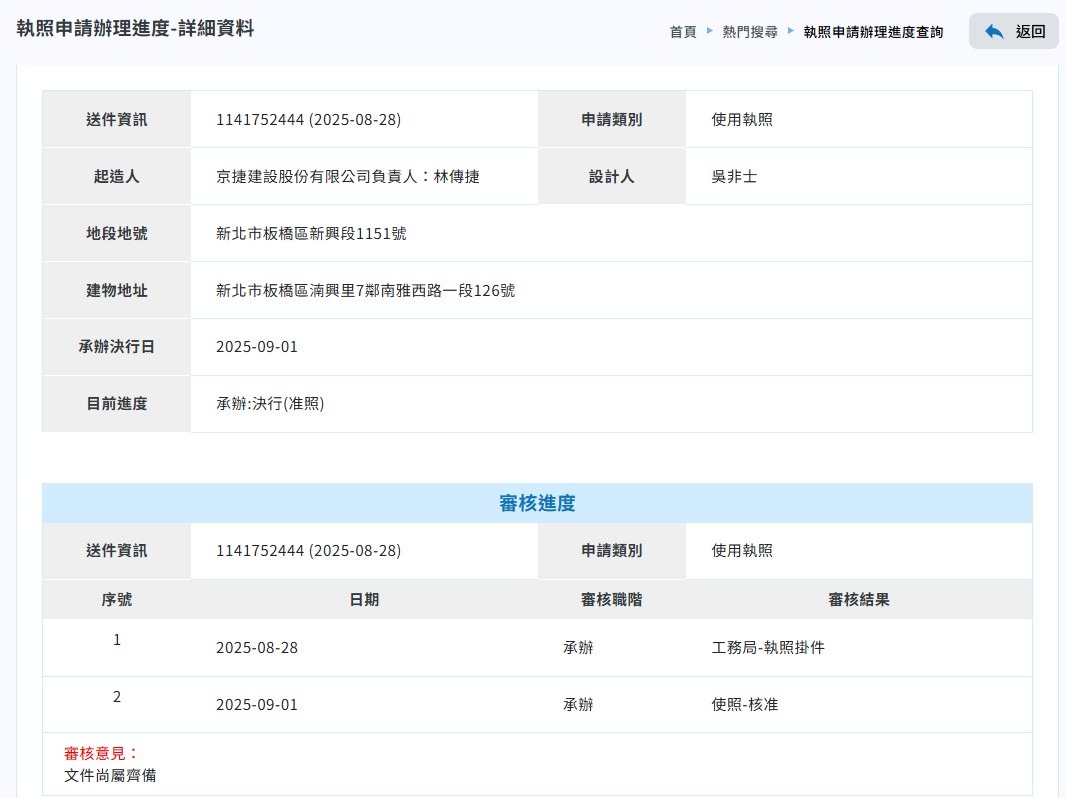
Task: Select the review comment 文件尚屬齊備
Action: tap(110, 775)
